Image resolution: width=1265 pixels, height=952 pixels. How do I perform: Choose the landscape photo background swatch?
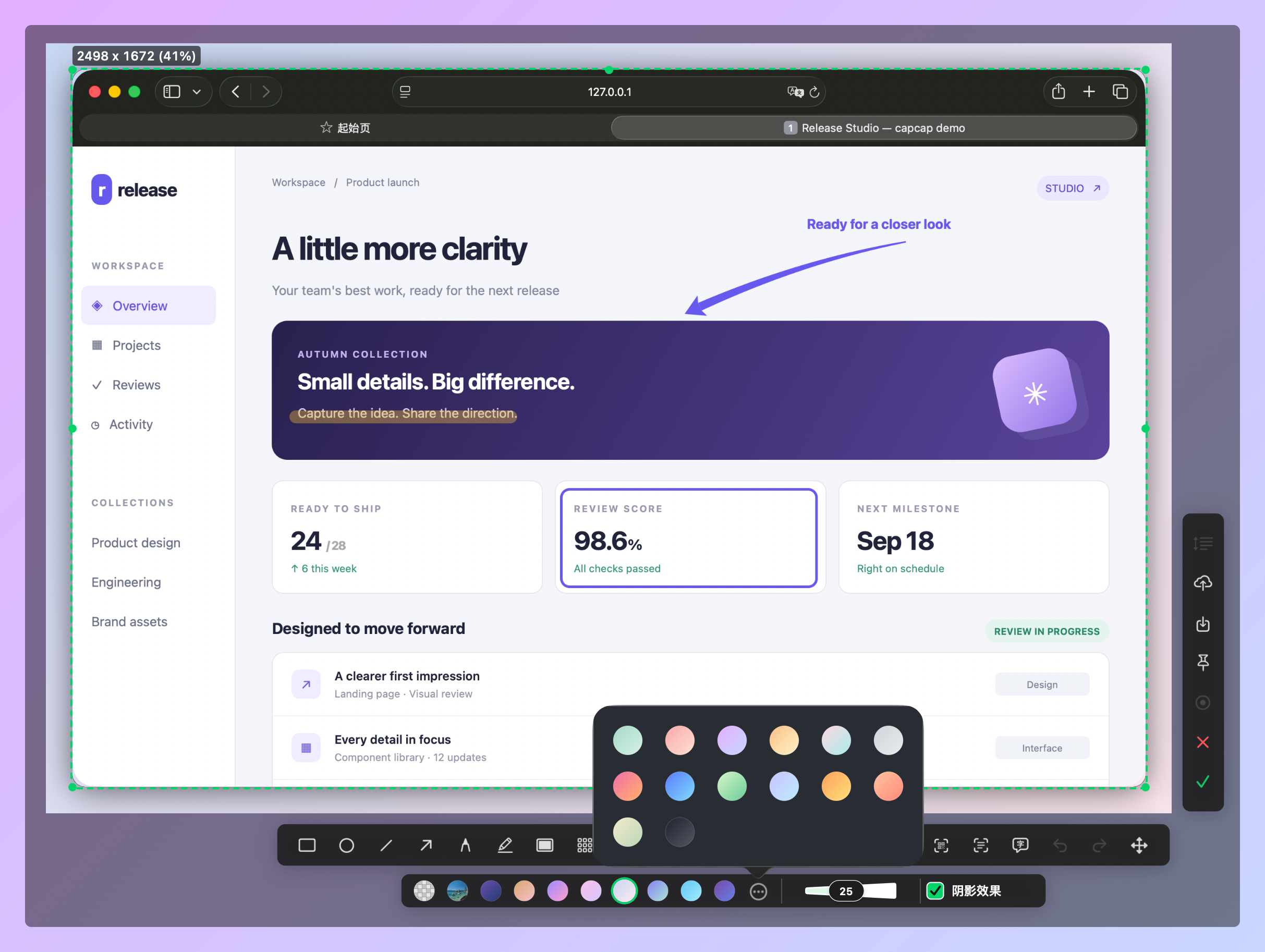pyautogui.click(x=457, y=891)
